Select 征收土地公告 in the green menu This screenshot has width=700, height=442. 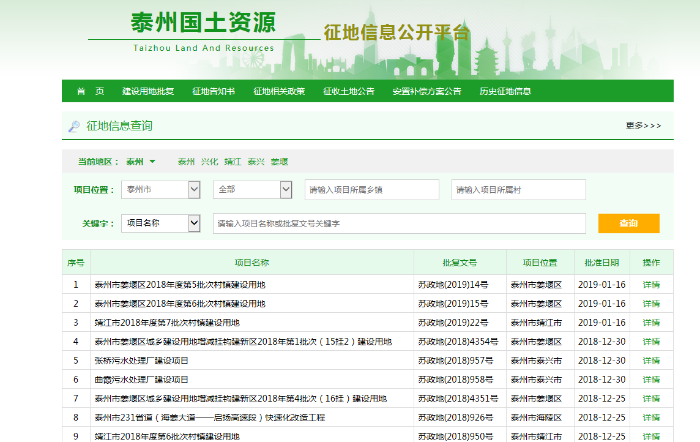[x=348, y=91]
